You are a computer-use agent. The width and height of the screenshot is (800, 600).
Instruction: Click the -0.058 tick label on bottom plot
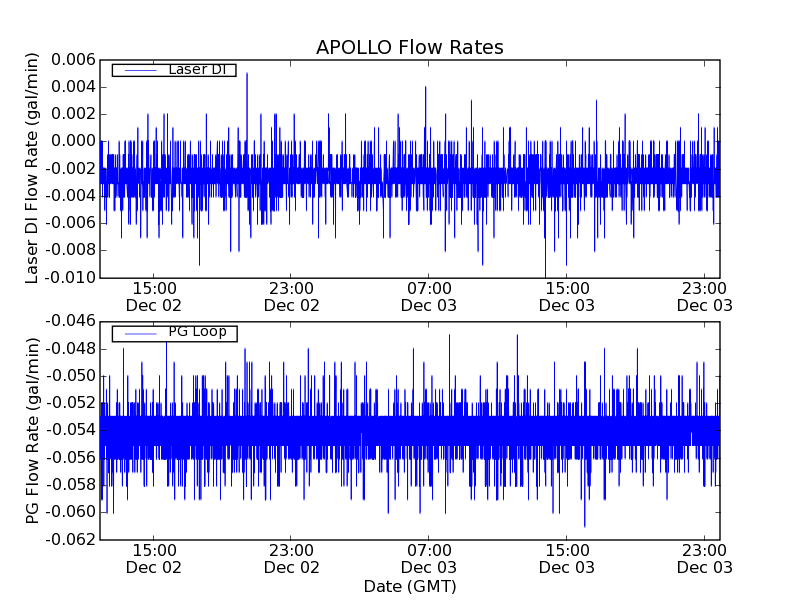(x=70, y=485)
